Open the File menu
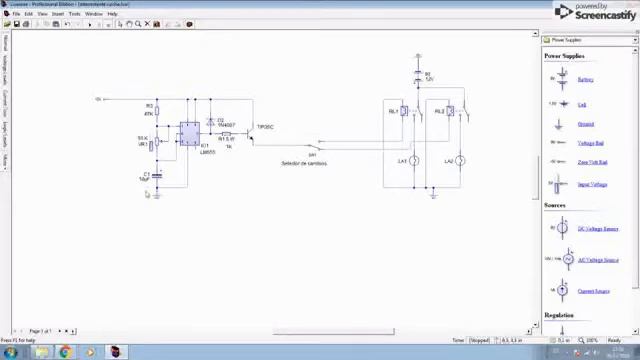Screen dimensions: 640x360 [x=16, y=14]
